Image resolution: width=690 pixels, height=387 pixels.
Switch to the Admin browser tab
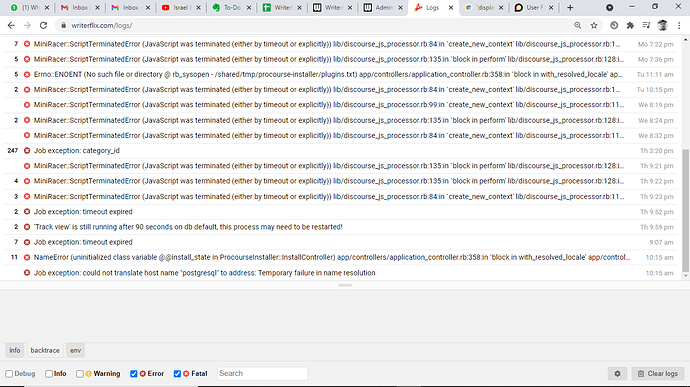click(x=382, y=7)
